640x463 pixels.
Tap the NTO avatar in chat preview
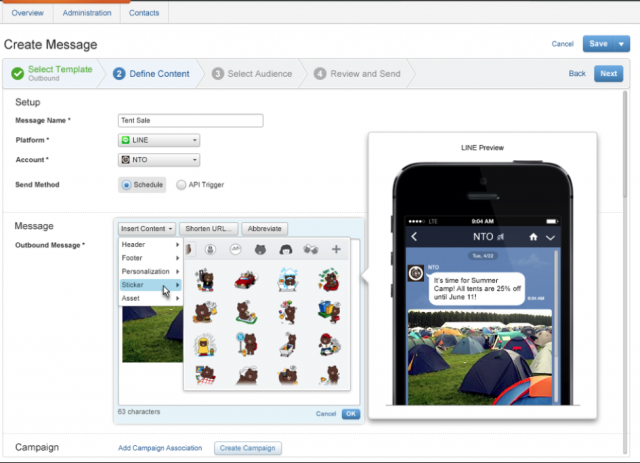416,273
